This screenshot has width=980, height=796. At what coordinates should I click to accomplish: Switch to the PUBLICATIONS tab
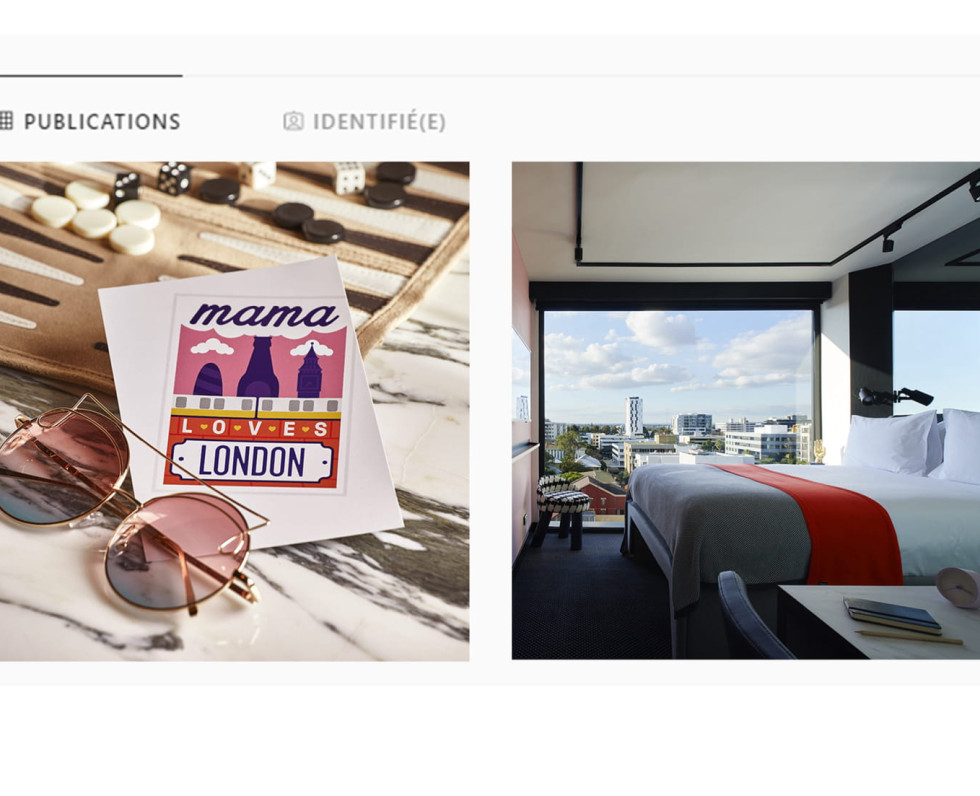point(91,121)
